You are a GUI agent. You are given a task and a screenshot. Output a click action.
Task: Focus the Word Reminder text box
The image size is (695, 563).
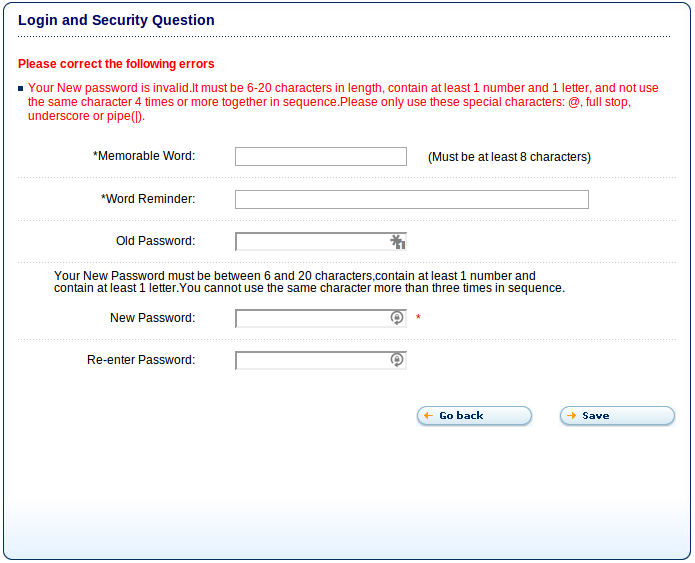coord(412,199)
